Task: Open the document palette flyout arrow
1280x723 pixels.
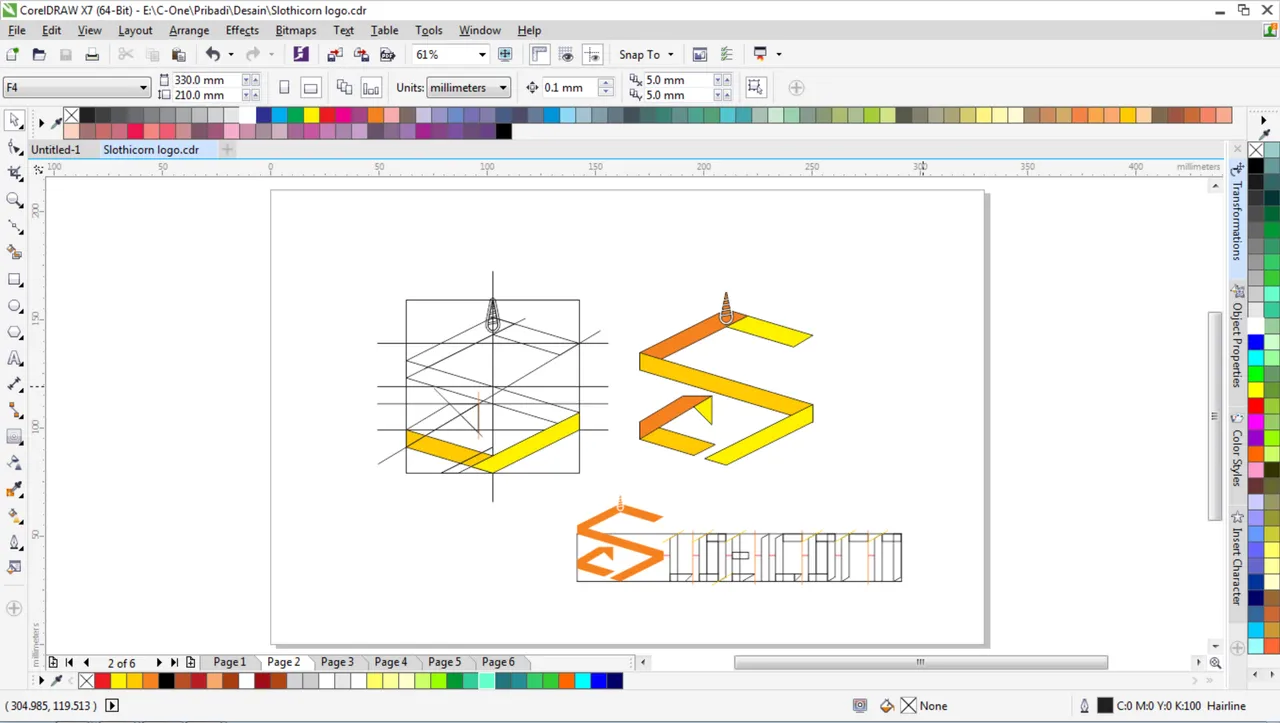Action: (41, 680)
